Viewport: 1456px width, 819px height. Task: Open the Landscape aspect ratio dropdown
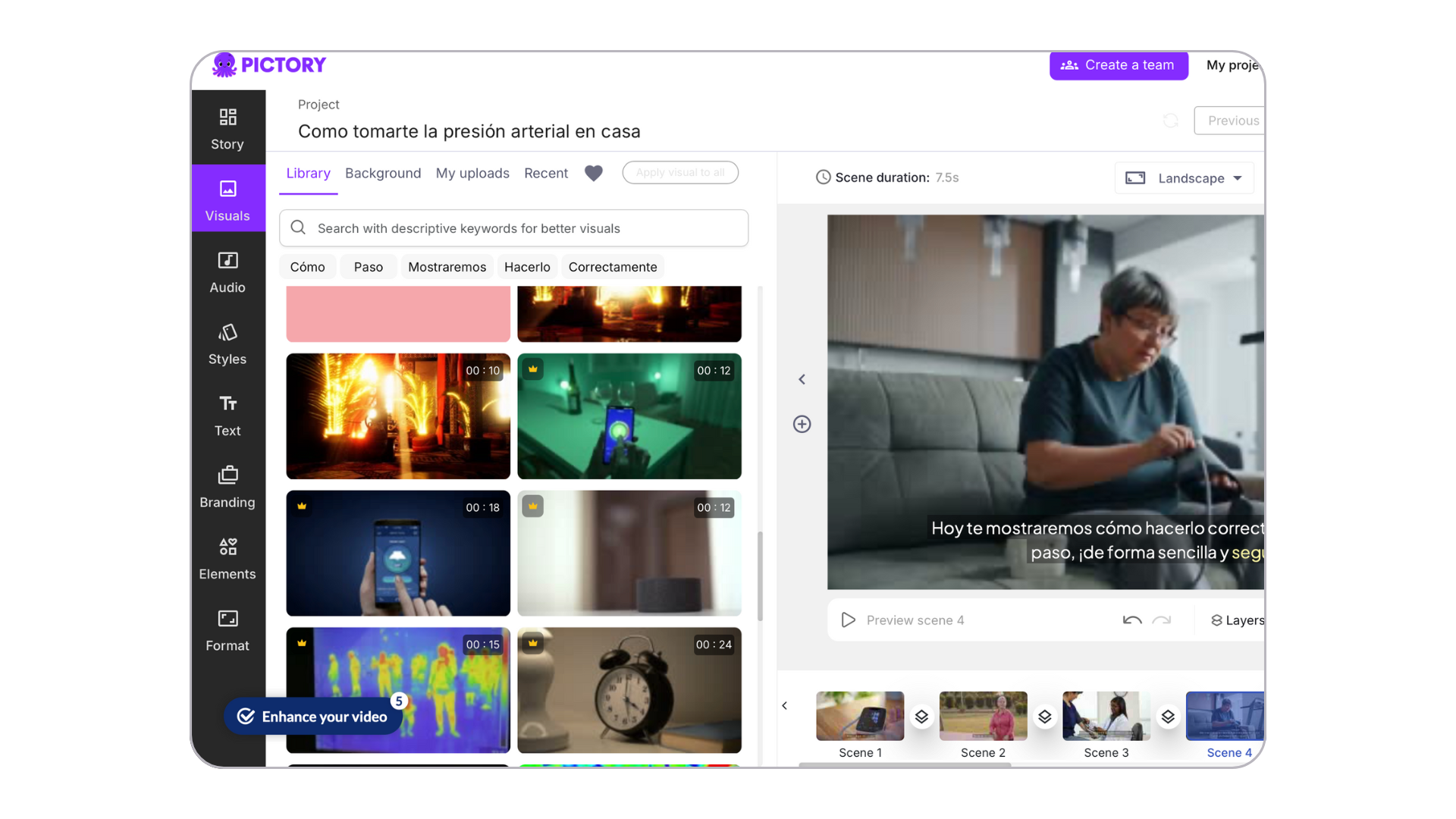point(1184,178)
